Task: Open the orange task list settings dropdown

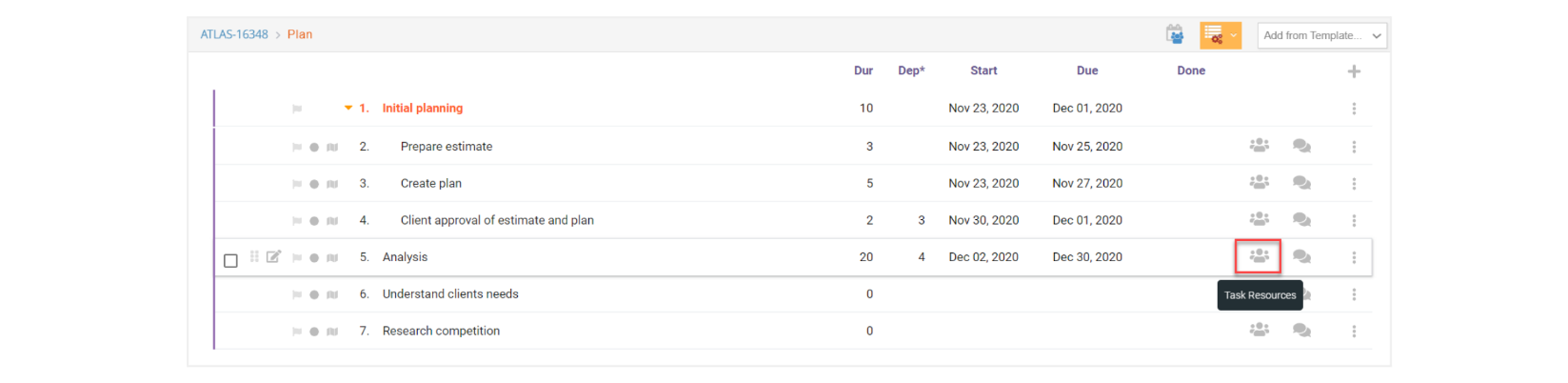Action: (x=1220, y=35)
